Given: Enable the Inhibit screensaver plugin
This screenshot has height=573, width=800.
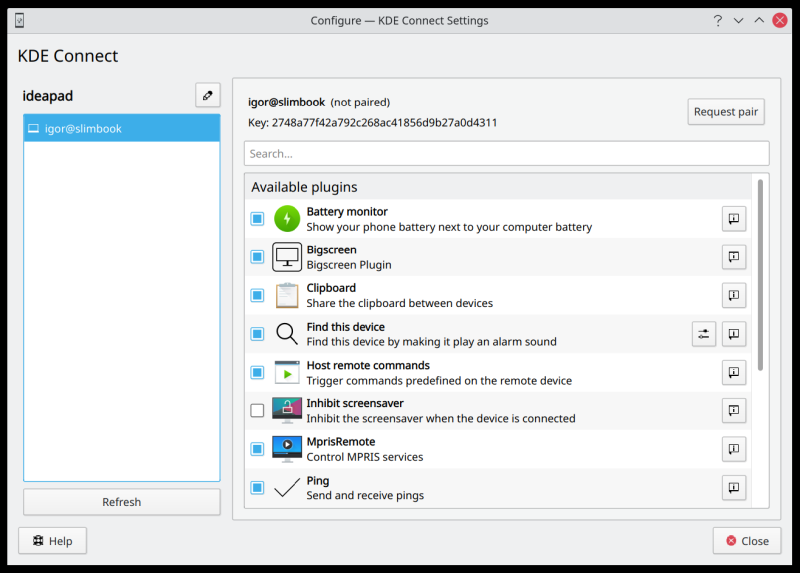Looking at the screenshot, I should 257,411.
